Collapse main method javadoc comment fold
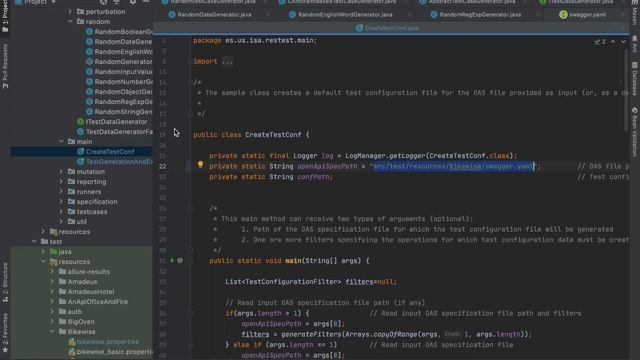This screenshot has width=640, height=360. pyautogui.click(x=190, y=208)
